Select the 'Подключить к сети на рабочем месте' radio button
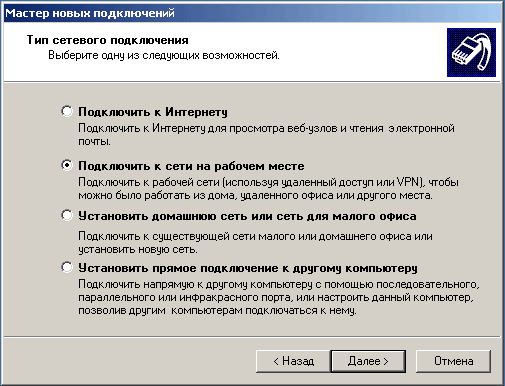The width and height of the screenshot is (505, 386). [x=67, y=165]
